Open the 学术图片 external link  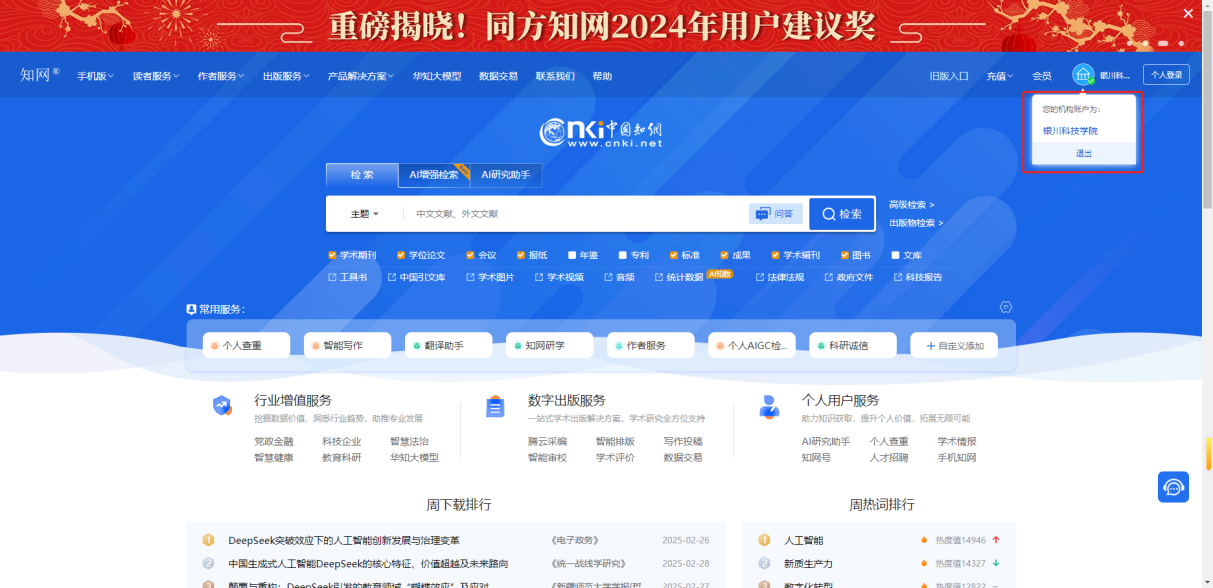(489, 277)
